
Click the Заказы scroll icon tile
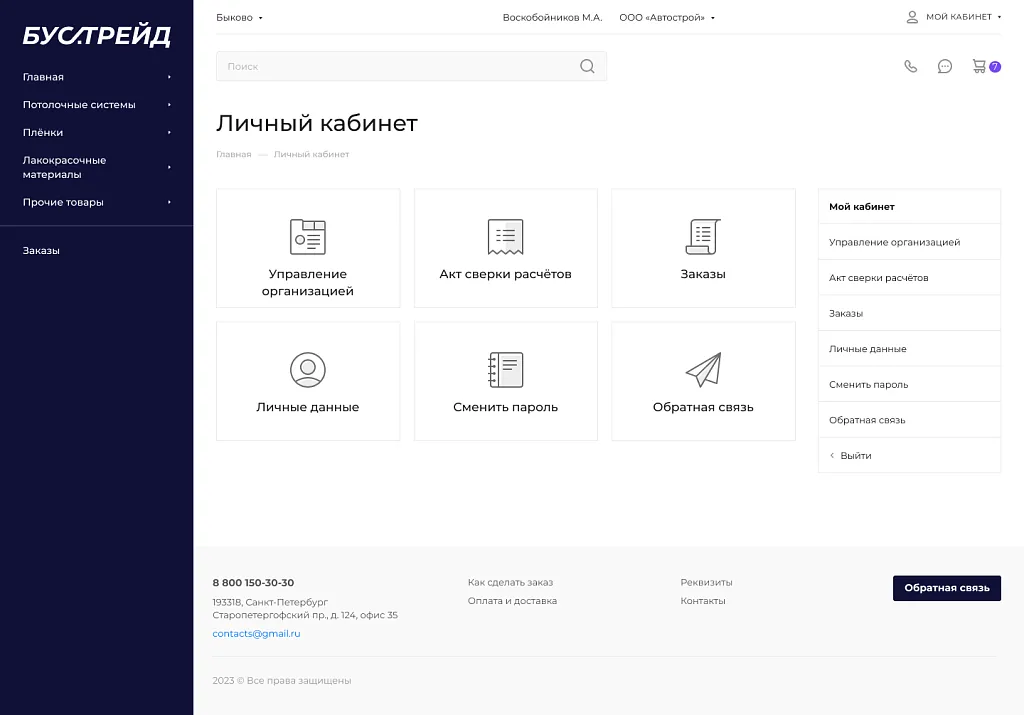(x=703, y=237)
